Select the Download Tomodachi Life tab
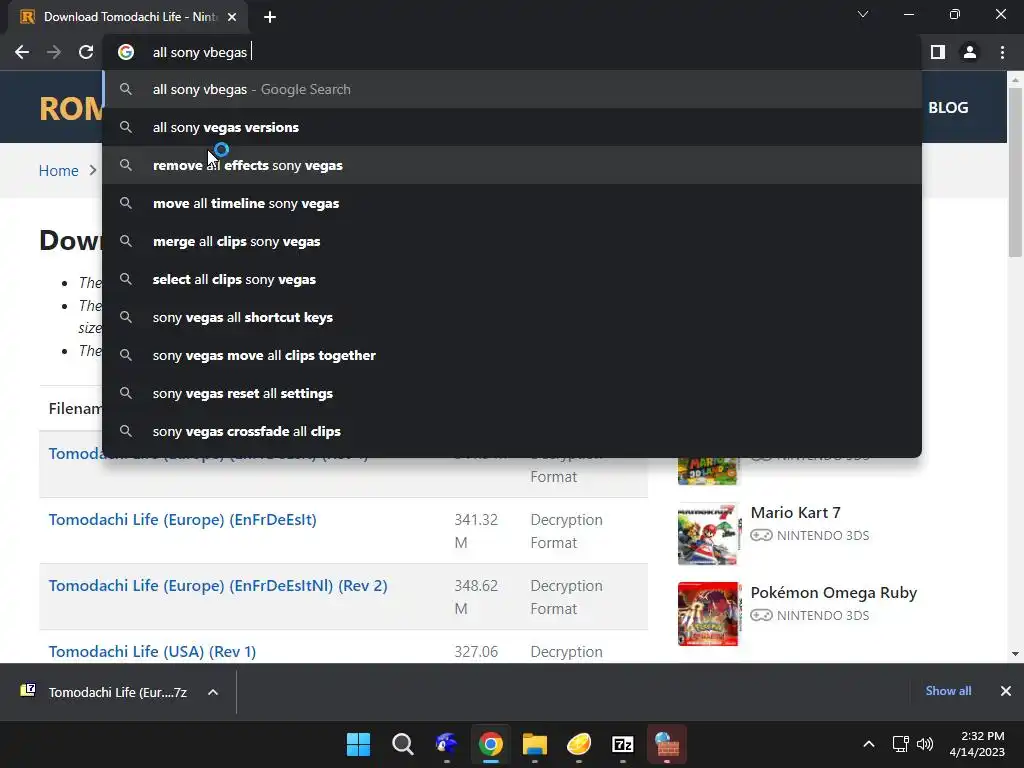The width and height of the screenshot is (1024, 768). pos(128,17)
